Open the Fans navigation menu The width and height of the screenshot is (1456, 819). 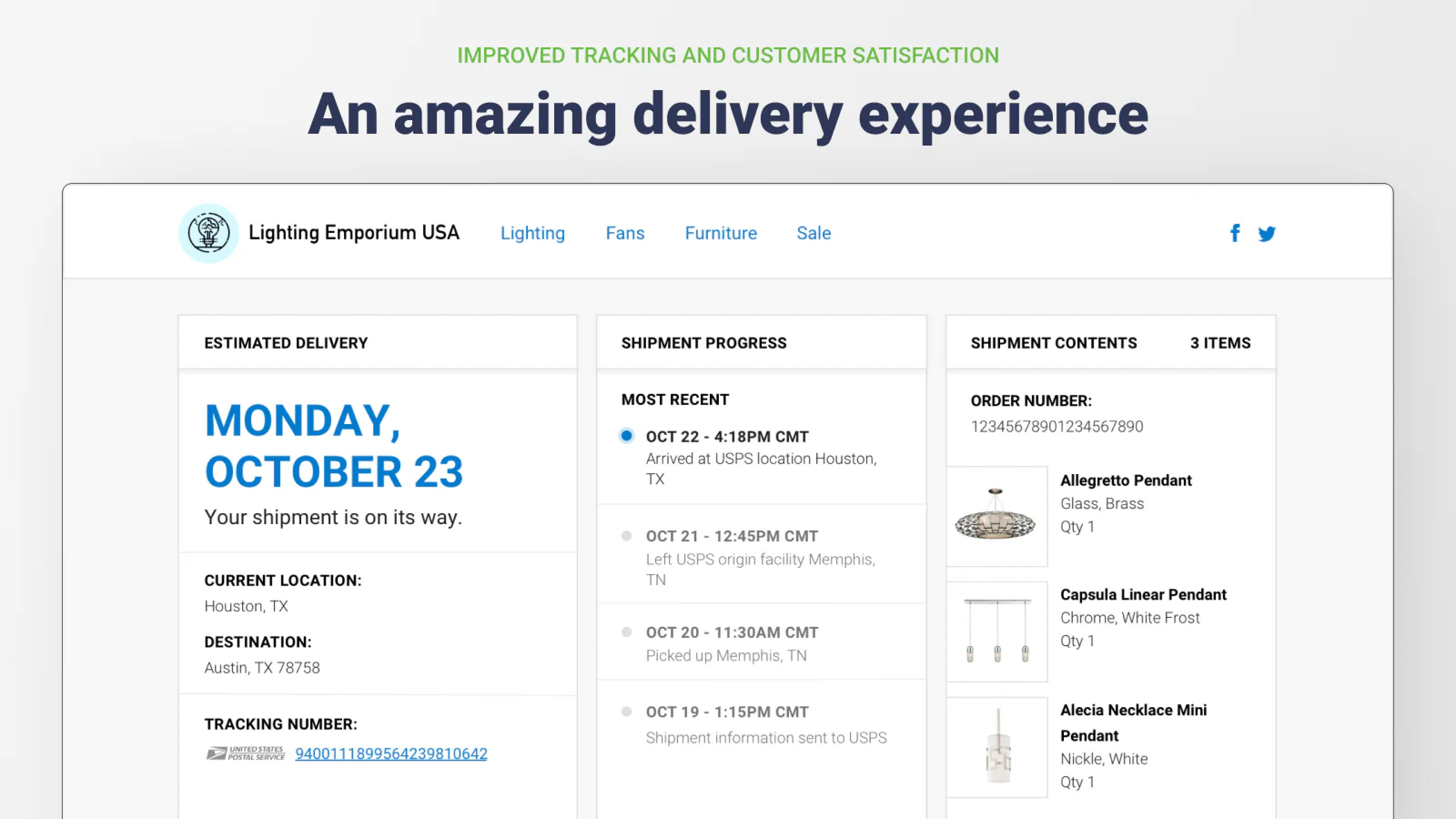click(x=625, y=233)
